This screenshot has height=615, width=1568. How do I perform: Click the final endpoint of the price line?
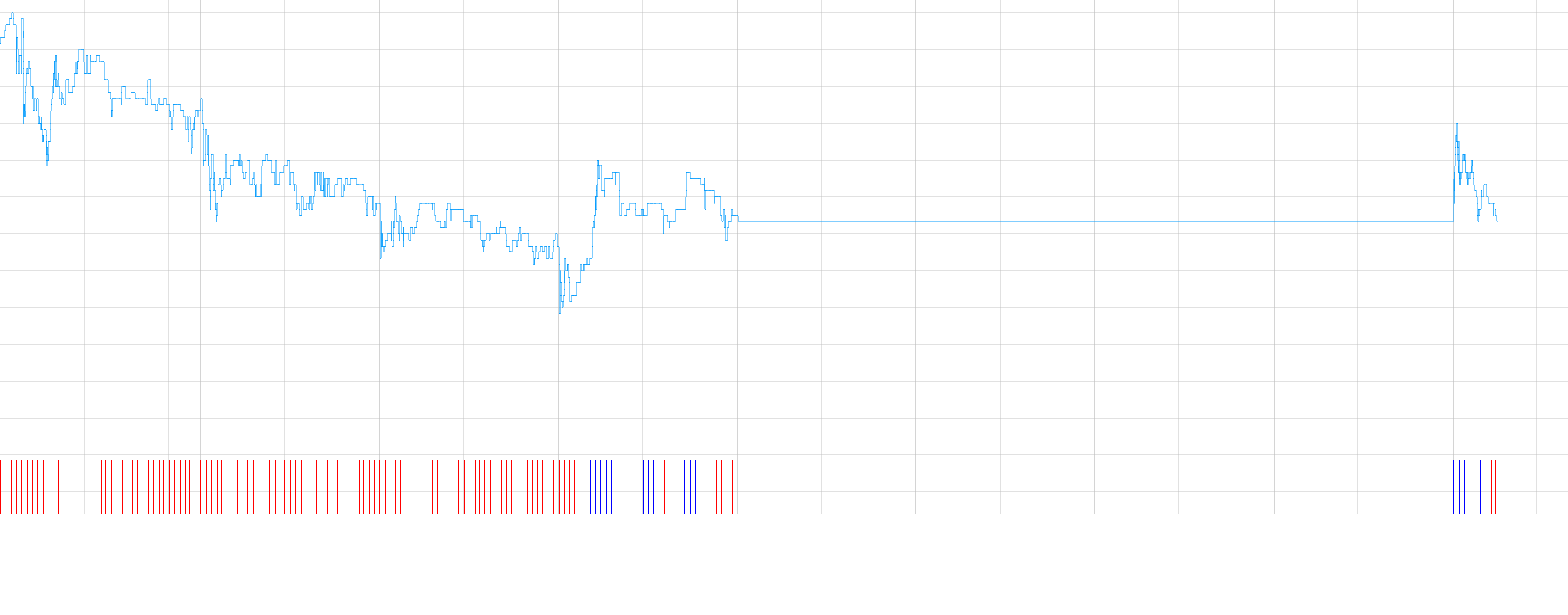click(x=1497, y=221)
